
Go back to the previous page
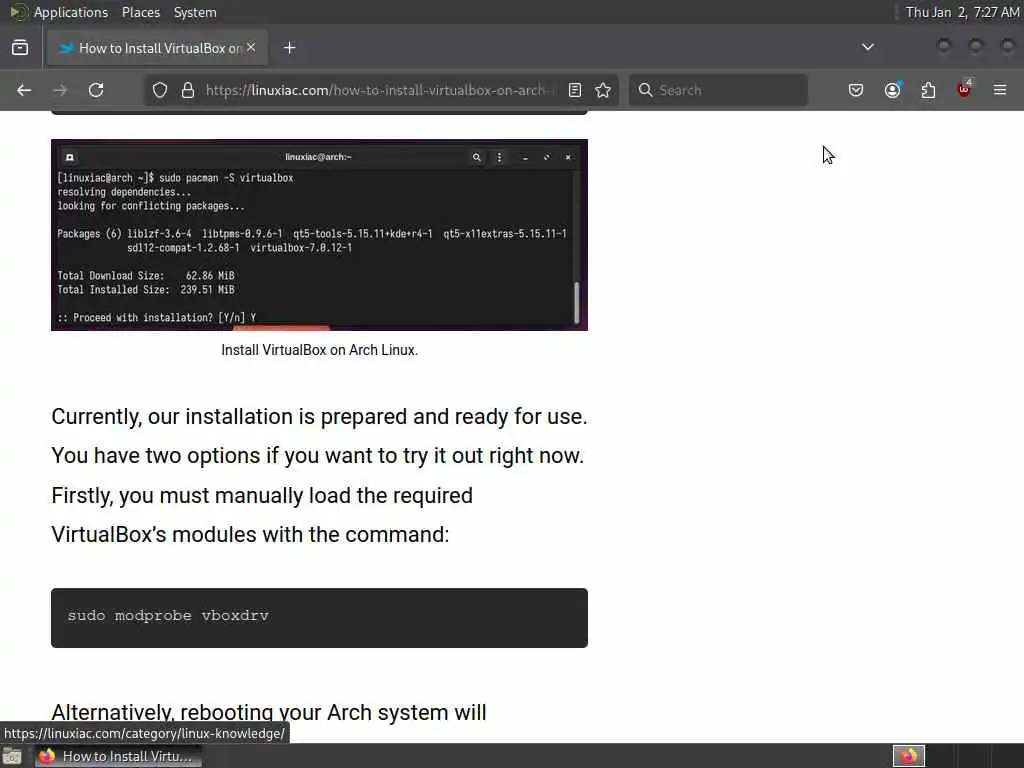tap(24, 90)
